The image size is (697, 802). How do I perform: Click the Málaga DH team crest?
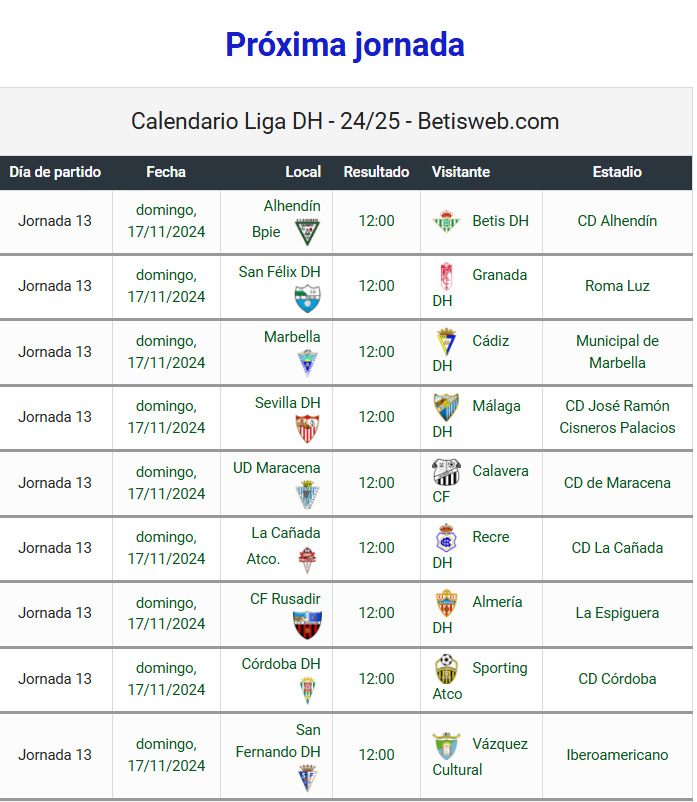446,407
